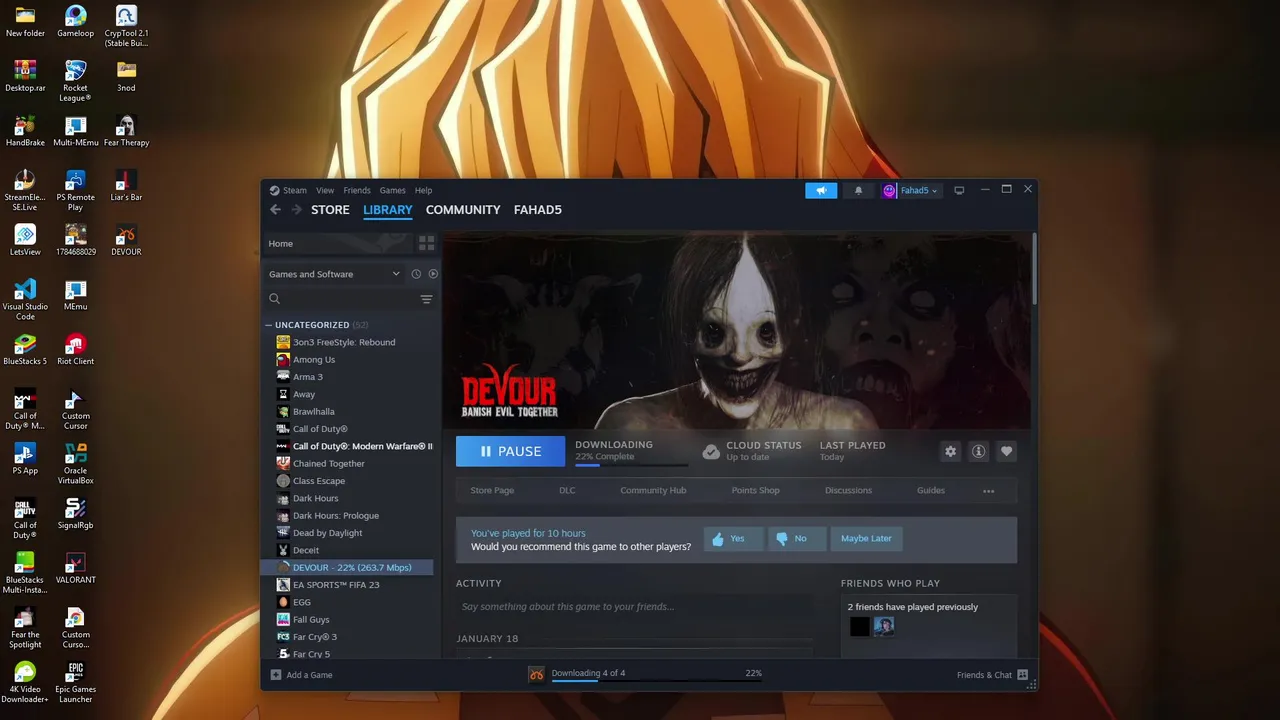
Task: Switch to the COMMUNITY tab
Action: pyautogui.click(x=463, y=210)
